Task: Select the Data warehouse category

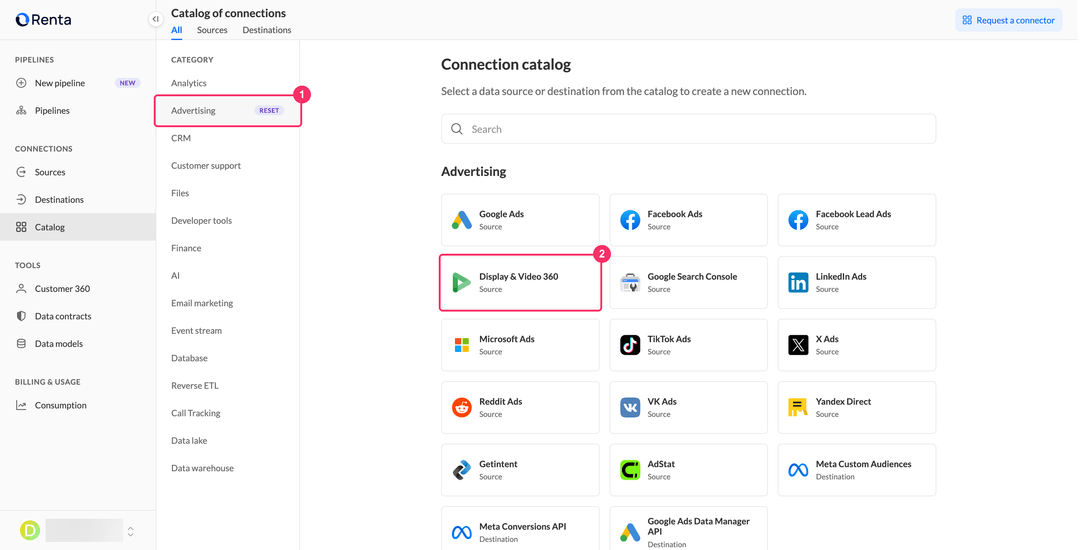Action: click(202, 468)
